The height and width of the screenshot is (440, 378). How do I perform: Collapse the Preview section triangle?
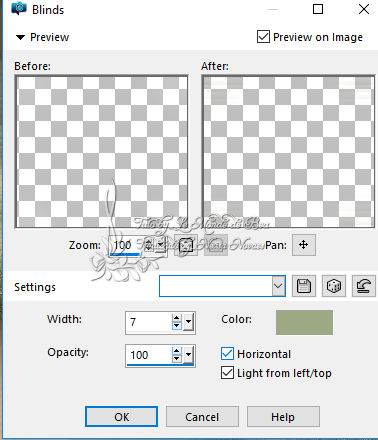click(x=20, y=37)
